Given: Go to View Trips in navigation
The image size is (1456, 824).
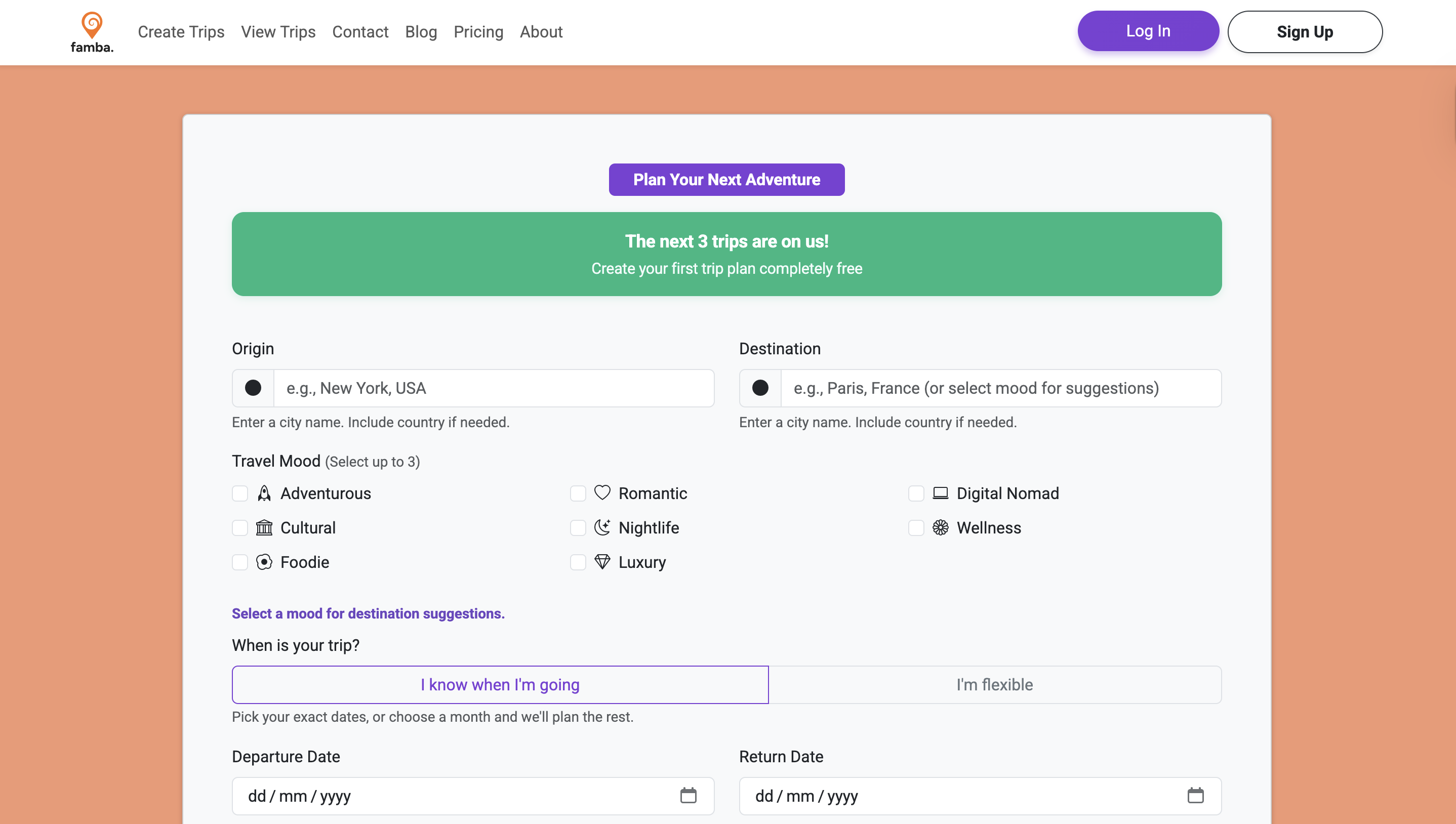Looking at the screenshot, I should coord(278,32).
